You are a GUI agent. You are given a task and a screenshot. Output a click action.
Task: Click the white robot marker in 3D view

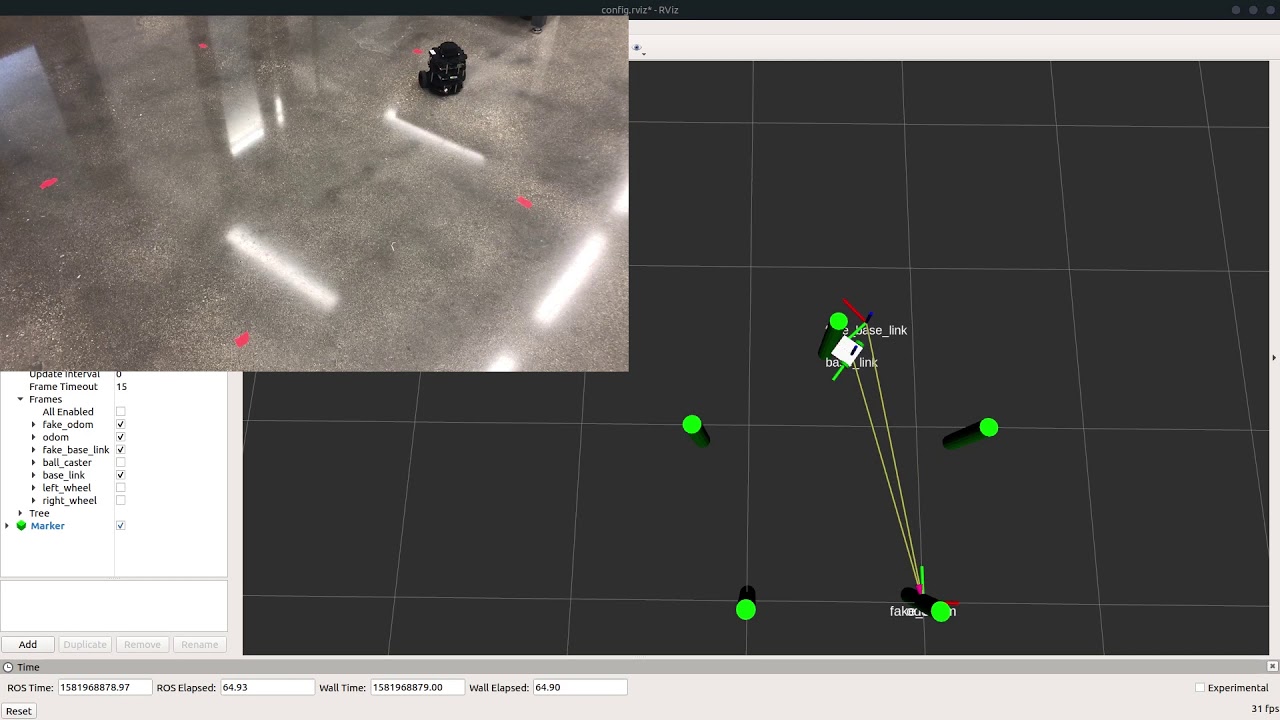click(847, 349)
